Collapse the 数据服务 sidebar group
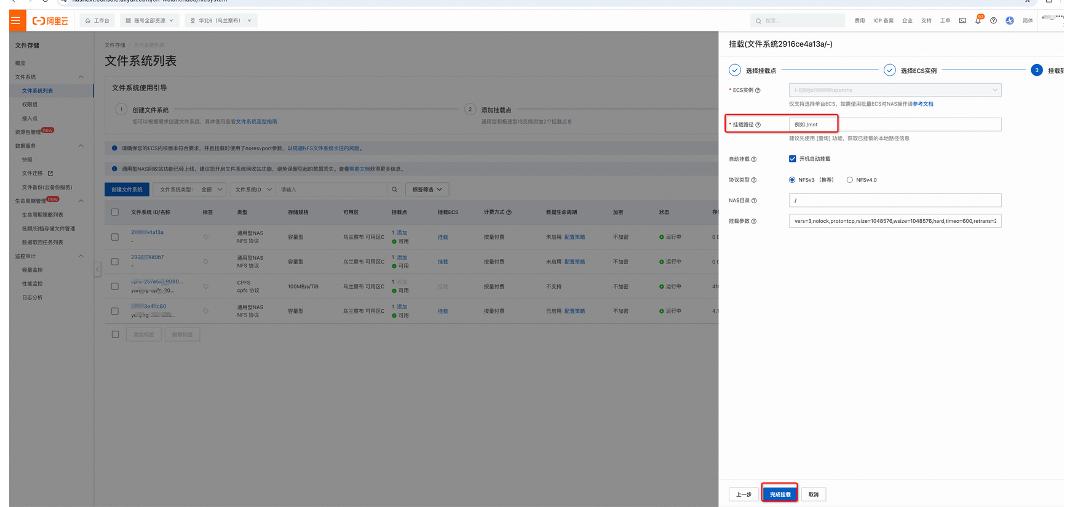 tap(81, 146)
